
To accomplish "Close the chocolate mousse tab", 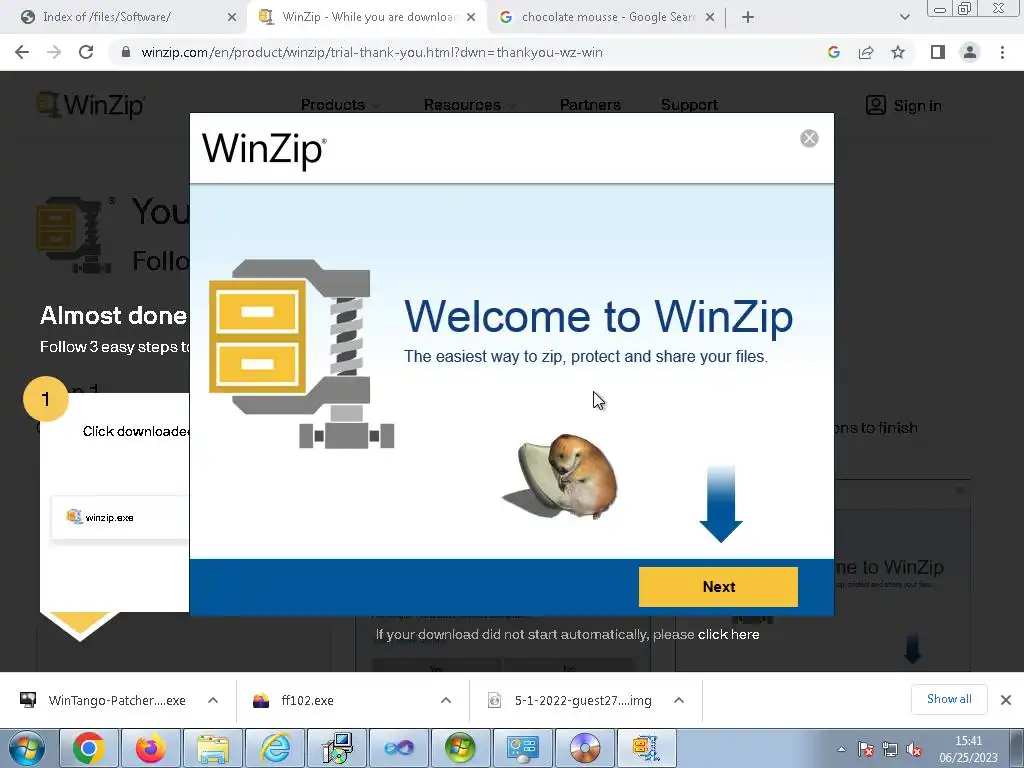I will [710, 17].
